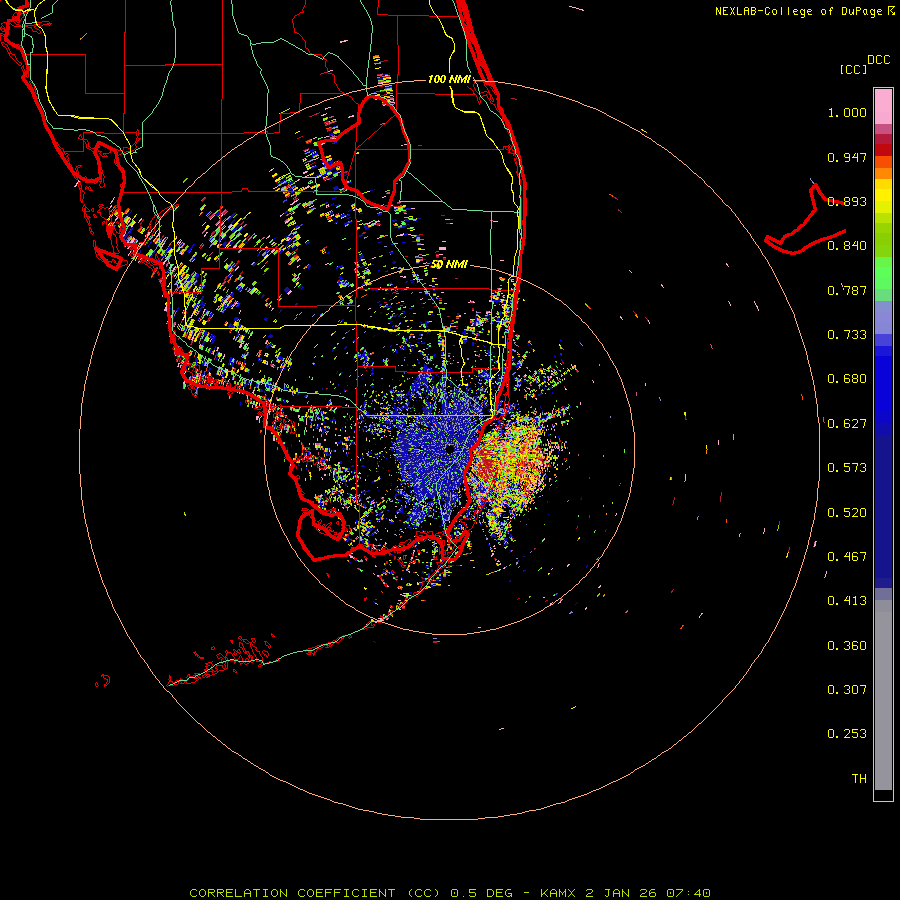900x900 pixels.
Task: Click the gray low-value colorbar segment
Action: tap(883, 695)
